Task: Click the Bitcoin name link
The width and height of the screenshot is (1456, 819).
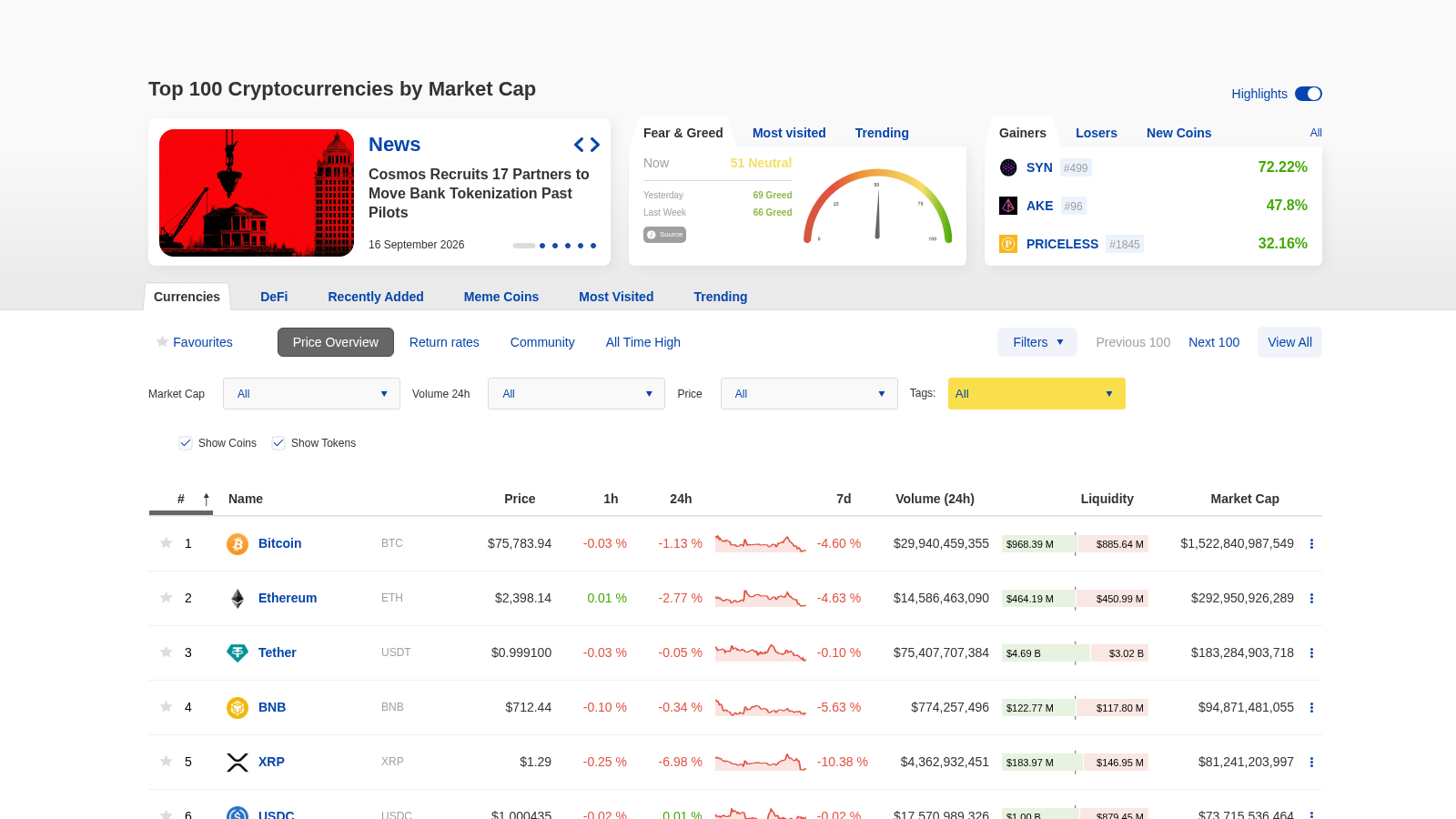Action: click(279, 543)
